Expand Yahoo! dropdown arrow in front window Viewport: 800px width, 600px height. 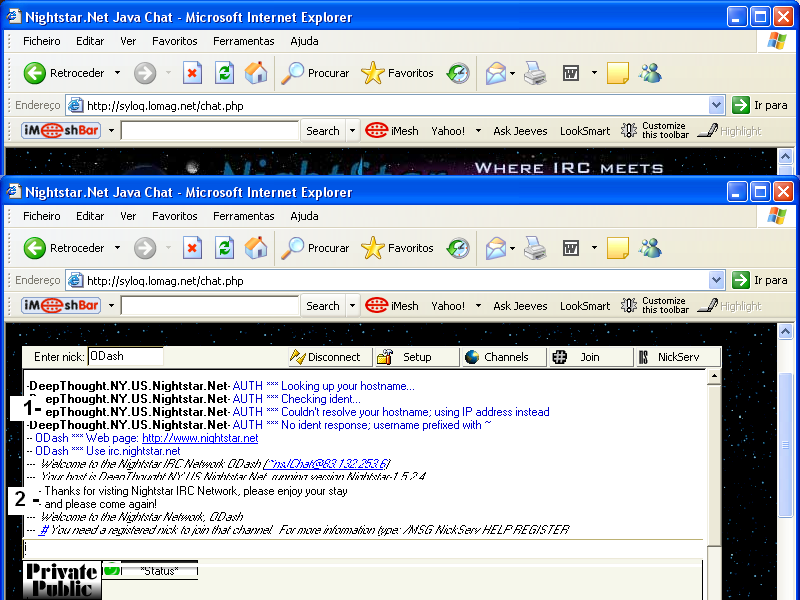[478, 306]
